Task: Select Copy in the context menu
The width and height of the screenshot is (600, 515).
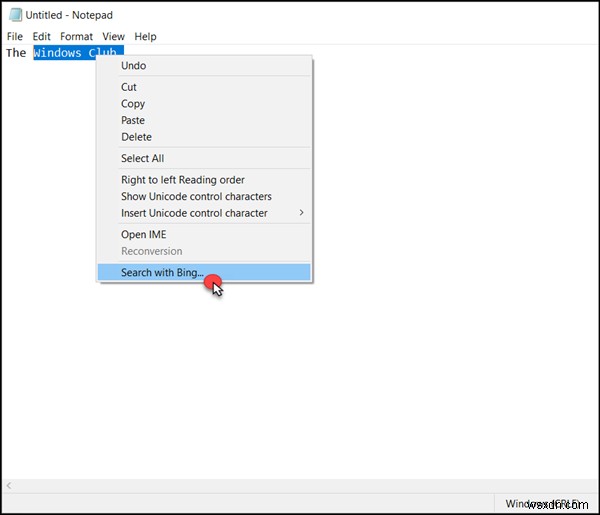Action: 204,104
